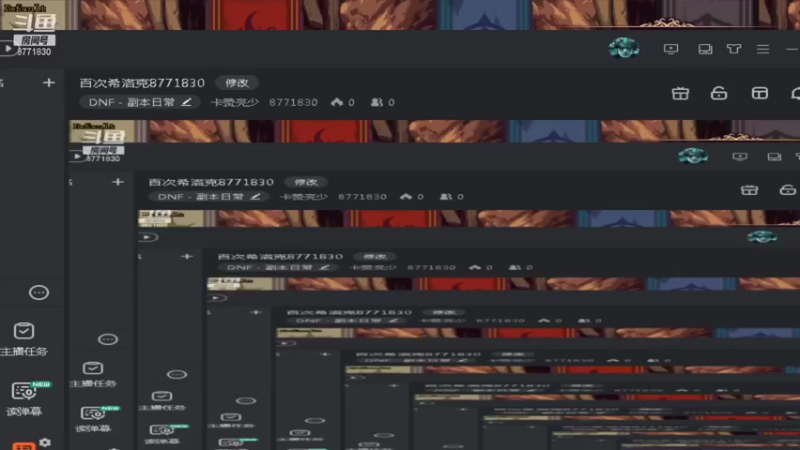Image resolution: width=800 pixels, height=450 pixels.
Task: Click the lock icon in the first nested preview
Action: click(x=788, y=190)
